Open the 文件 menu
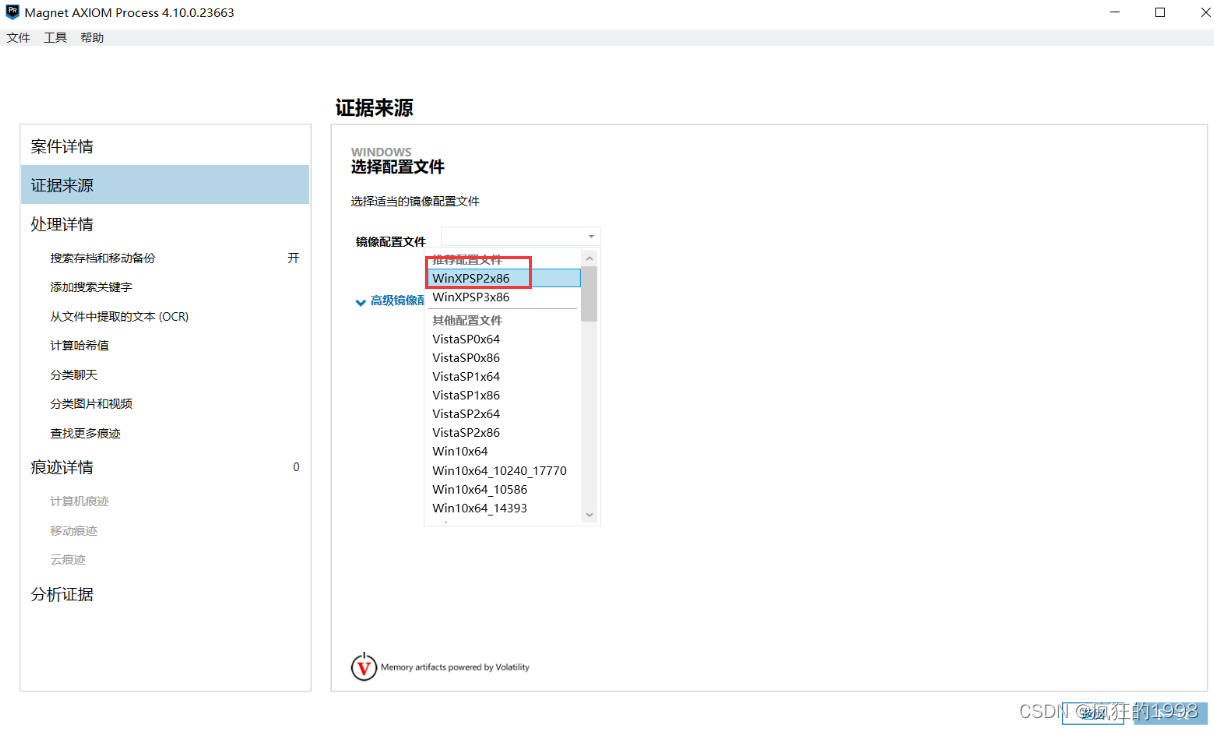Screen dimensions: 1214x730 click(18, 38)
